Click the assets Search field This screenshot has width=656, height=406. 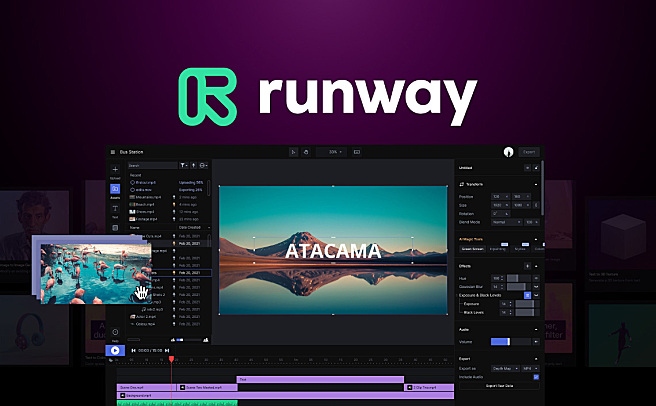tap(153, 165)
